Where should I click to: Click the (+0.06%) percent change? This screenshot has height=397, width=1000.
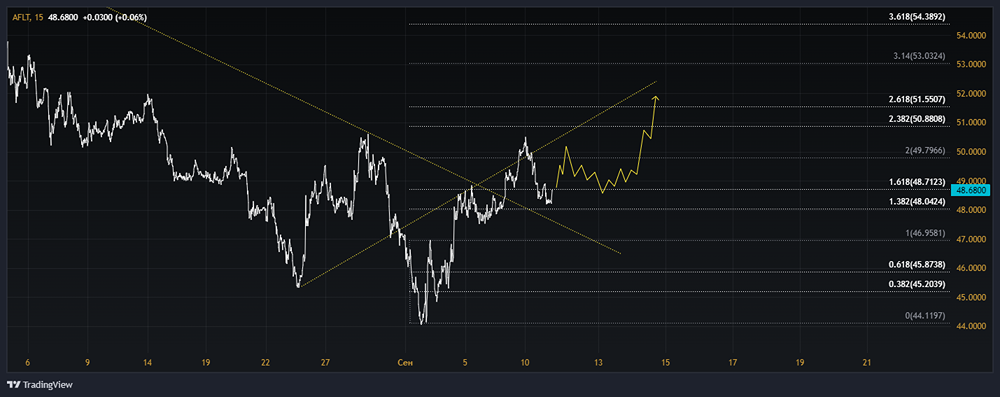pos(130,18)
